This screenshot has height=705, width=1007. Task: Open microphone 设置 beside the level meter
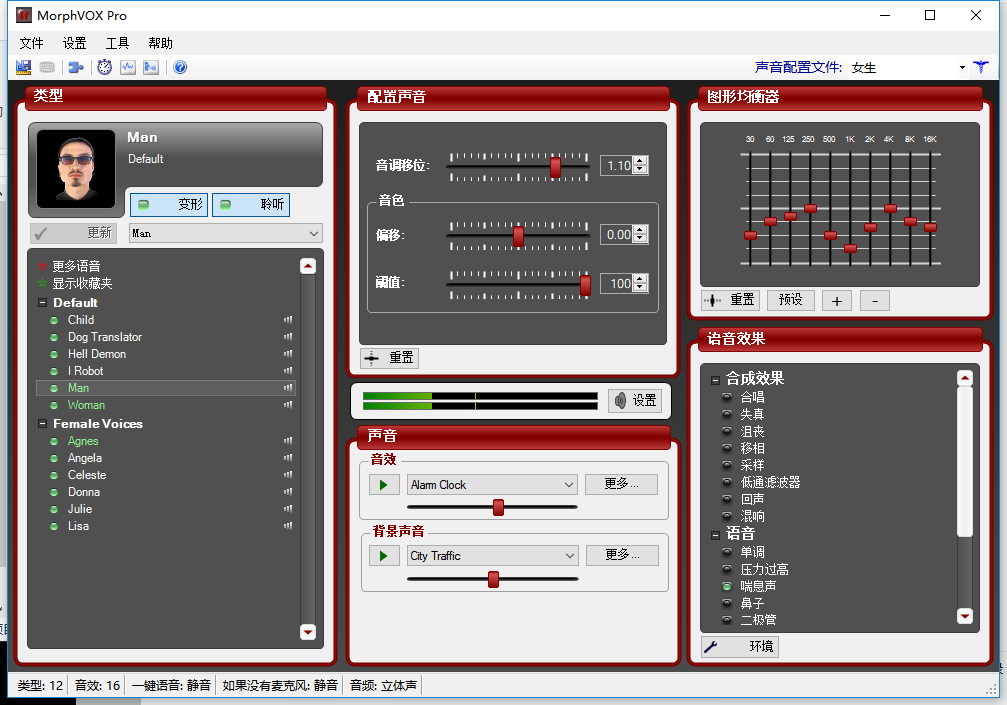635,401
